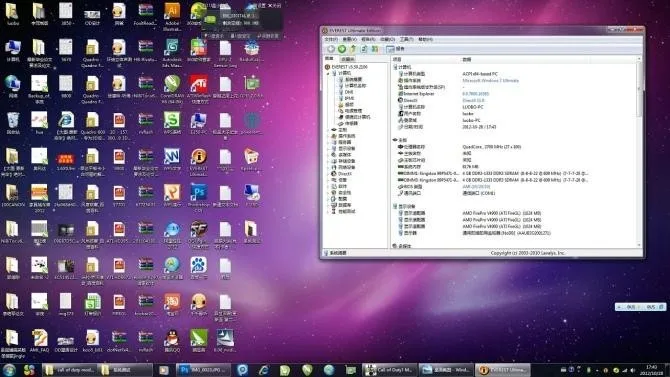Click the EVEREST summary vertical scrollbar
The height and width of the screenshot is (377, 670).
pyautogui.click(x=640, y=152)
